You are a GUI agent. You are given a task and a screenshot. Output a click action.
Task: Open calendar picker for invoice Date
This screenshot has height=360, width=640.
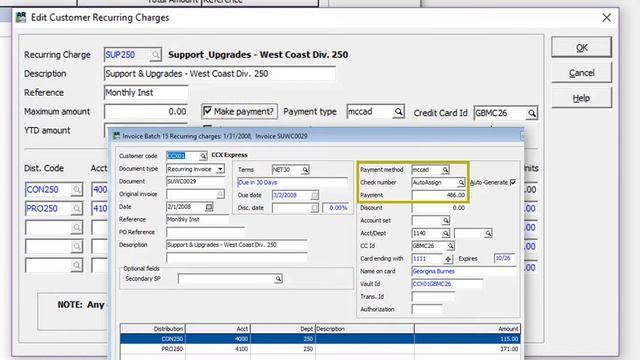209,207
